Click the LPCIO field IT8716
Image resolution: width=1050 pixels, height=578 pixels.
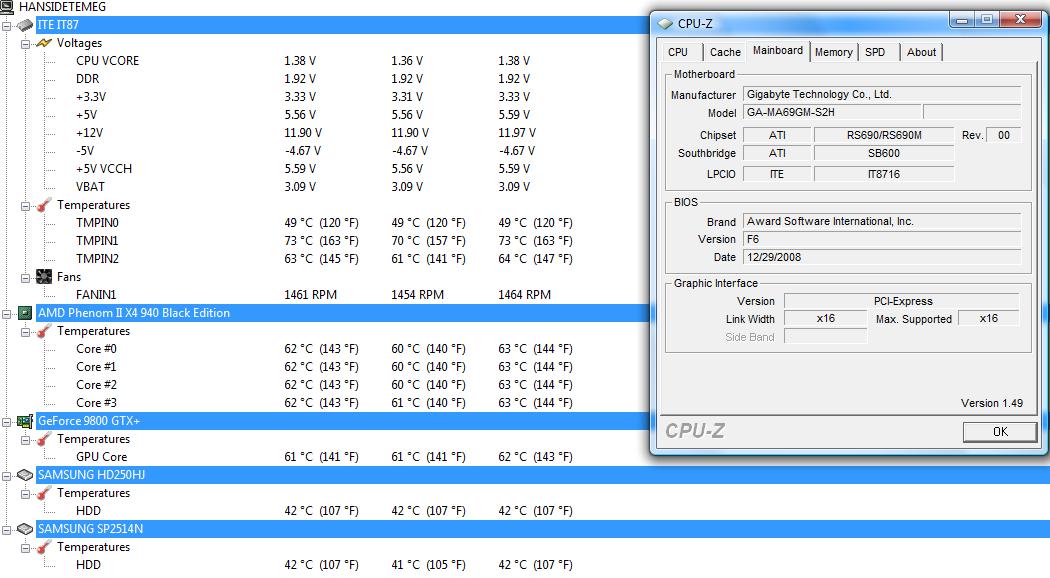coord(884,174)
